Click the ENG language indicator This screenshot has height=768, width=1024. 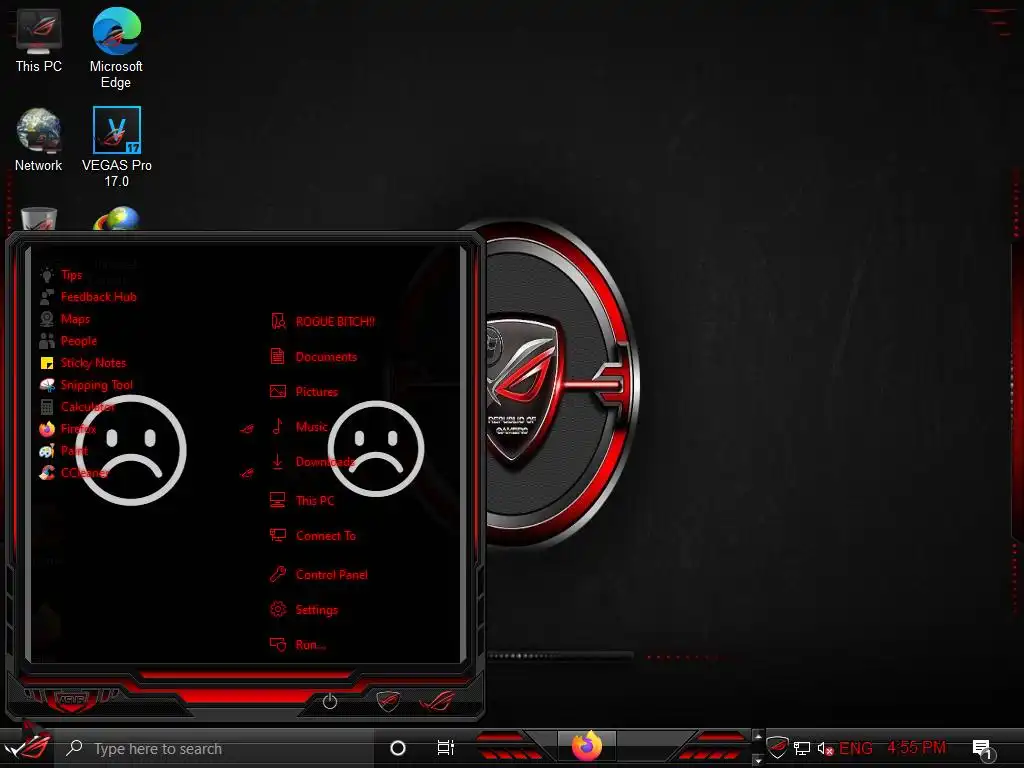click(x=856, y=748)
